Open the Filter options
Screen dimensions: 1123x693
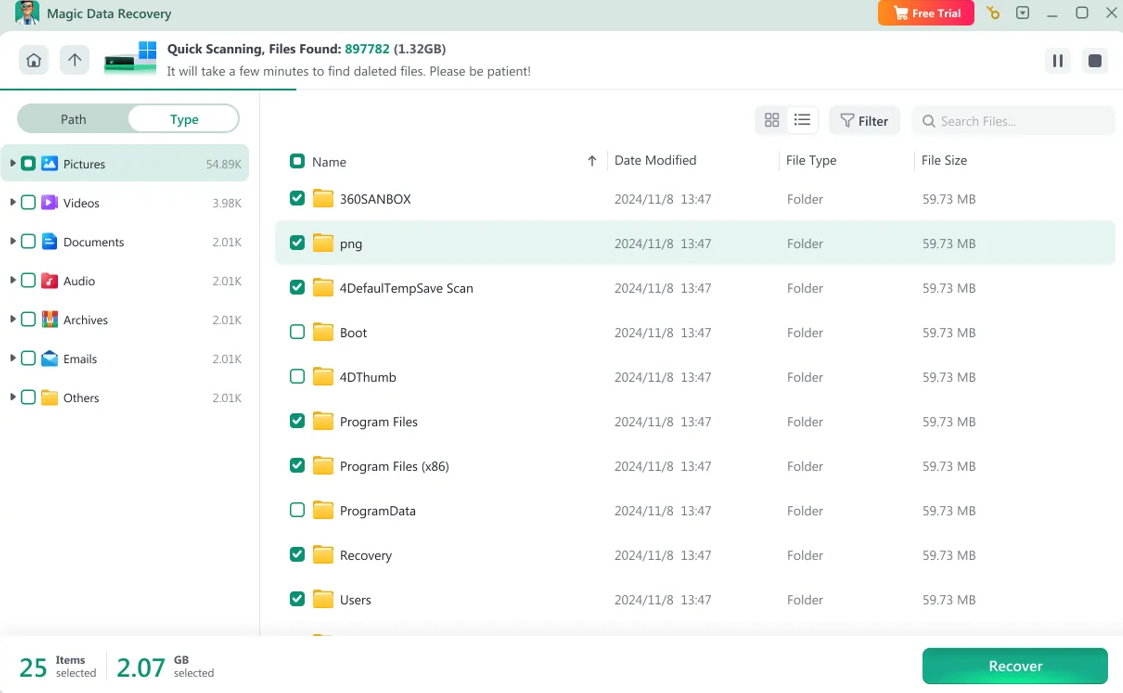click(x=864, y=121)
